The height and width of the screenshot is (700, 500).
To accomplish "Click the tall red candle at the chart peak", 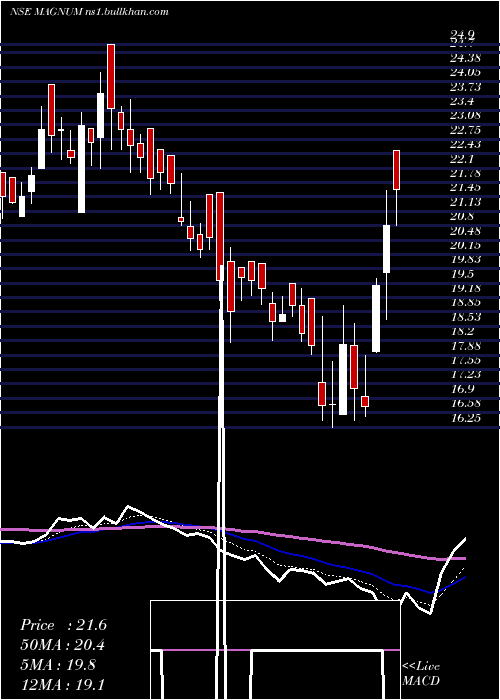I will [x=111, y=76].
